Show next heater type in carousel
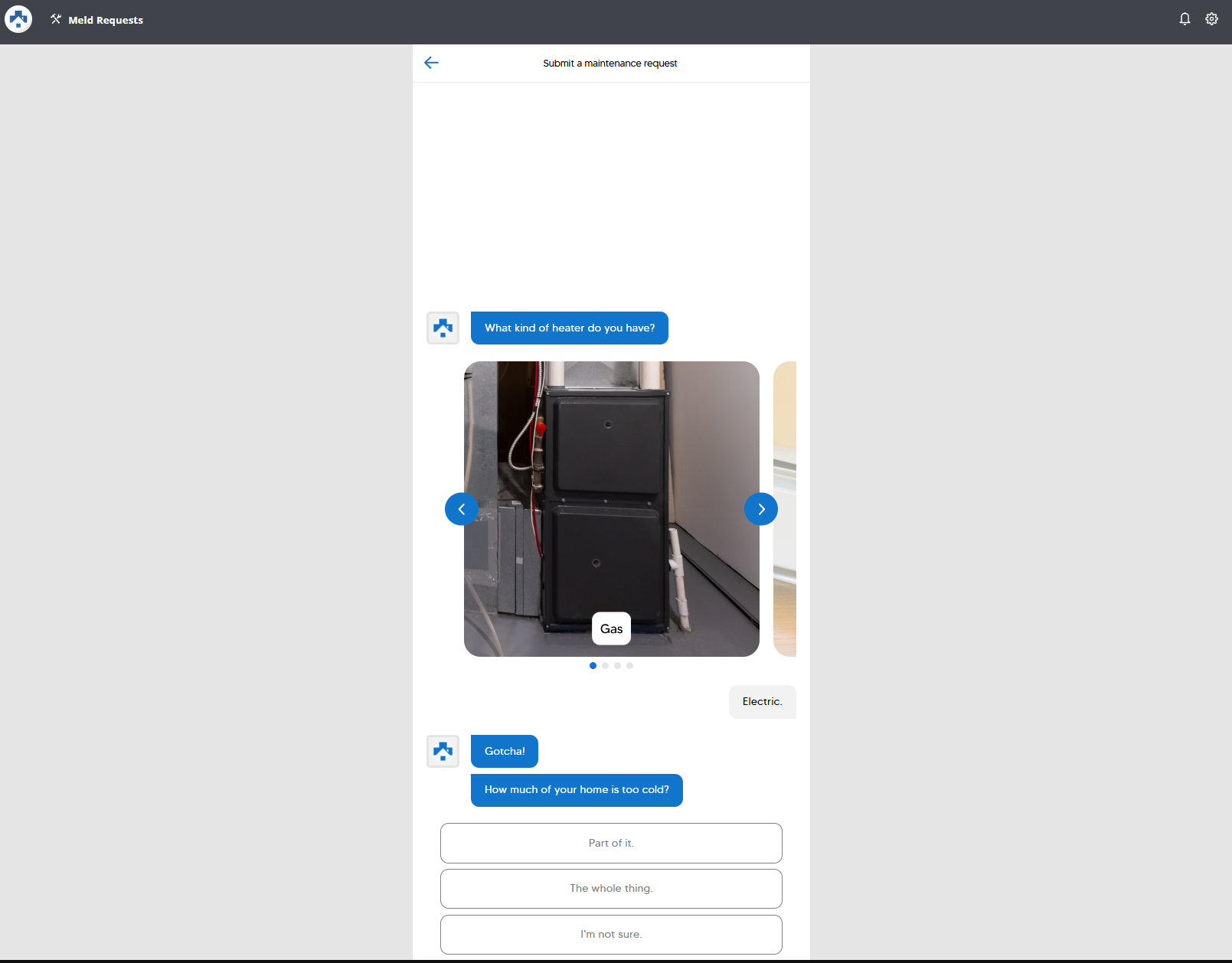The height and width of the screenshot is (963, 1232). pyautogui.click(x=760, y=509)
